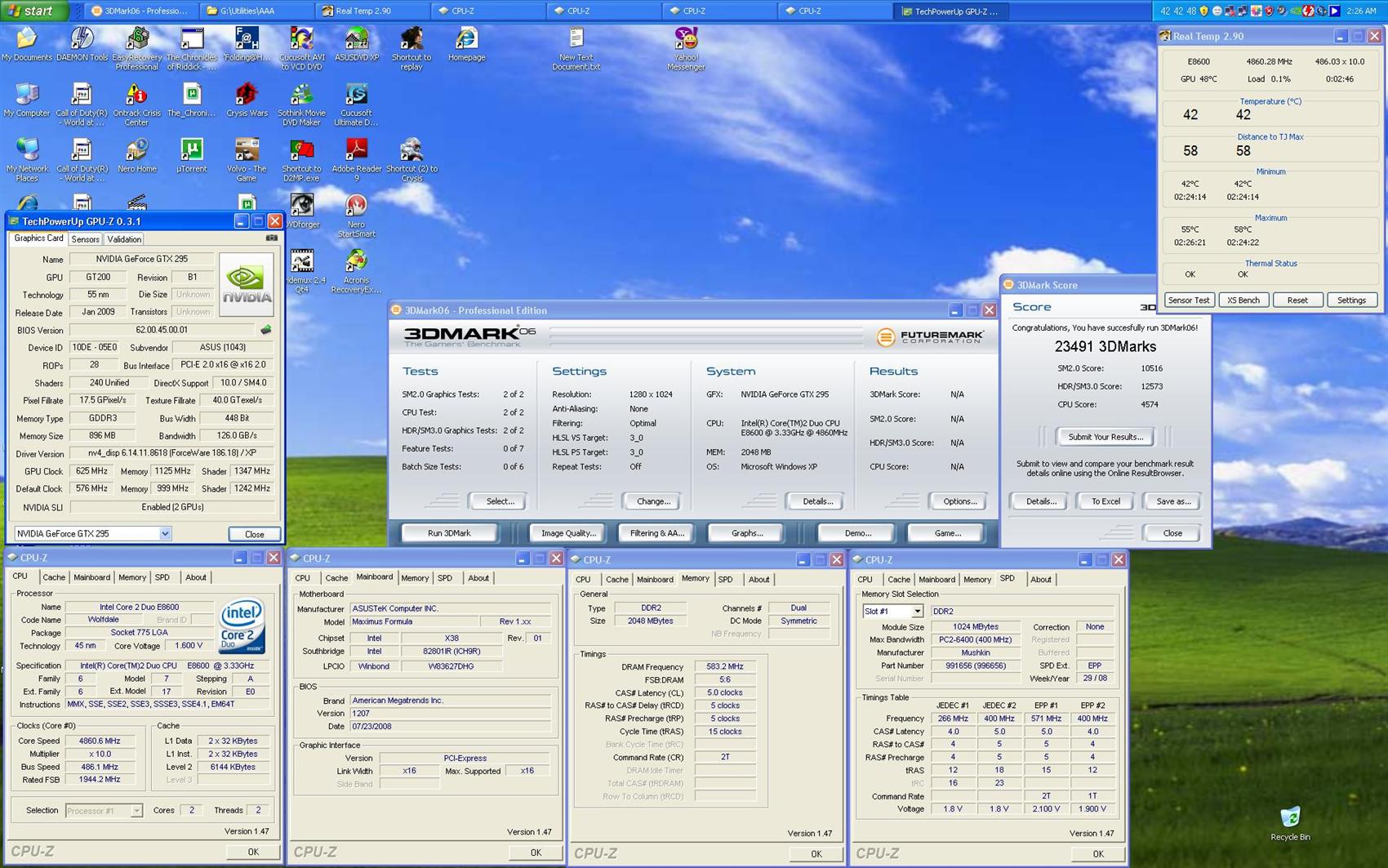
Task: Click Options... button under Results
Action: 959,501
